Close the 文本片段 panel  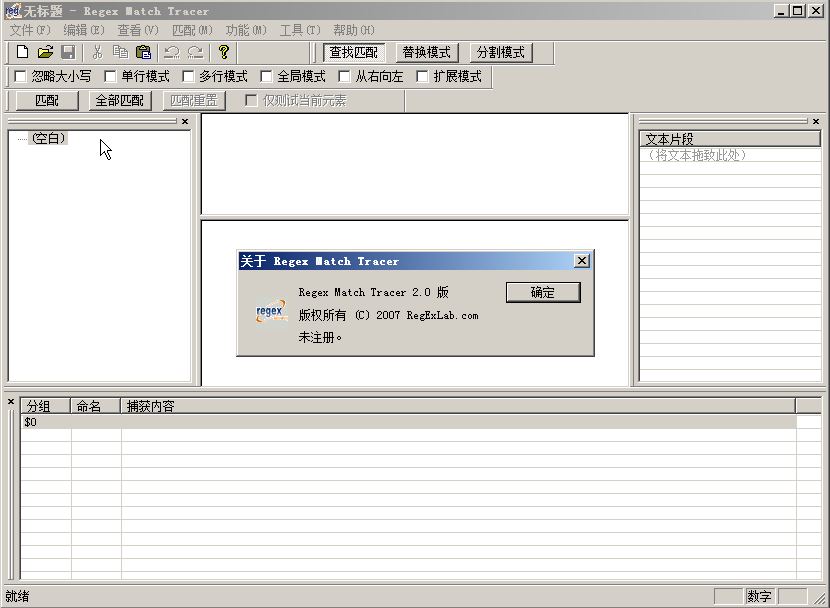click(x=816, y=122)
